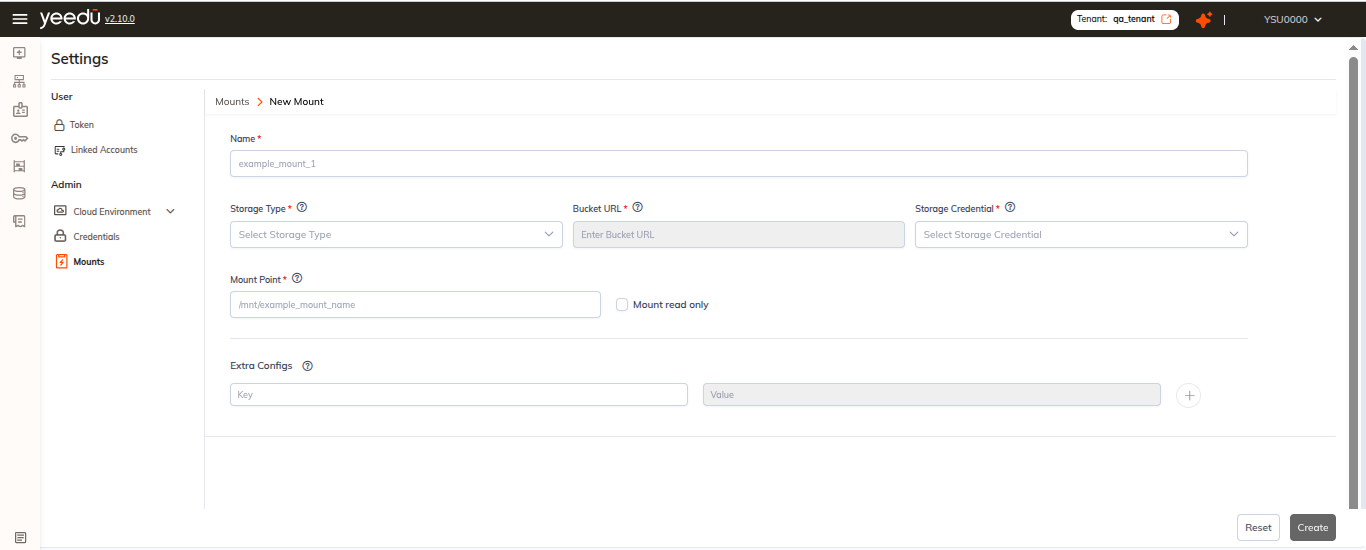Show help for Extra Configs
This screenshot has width=1366, height=550.
(x=308, y=366)
